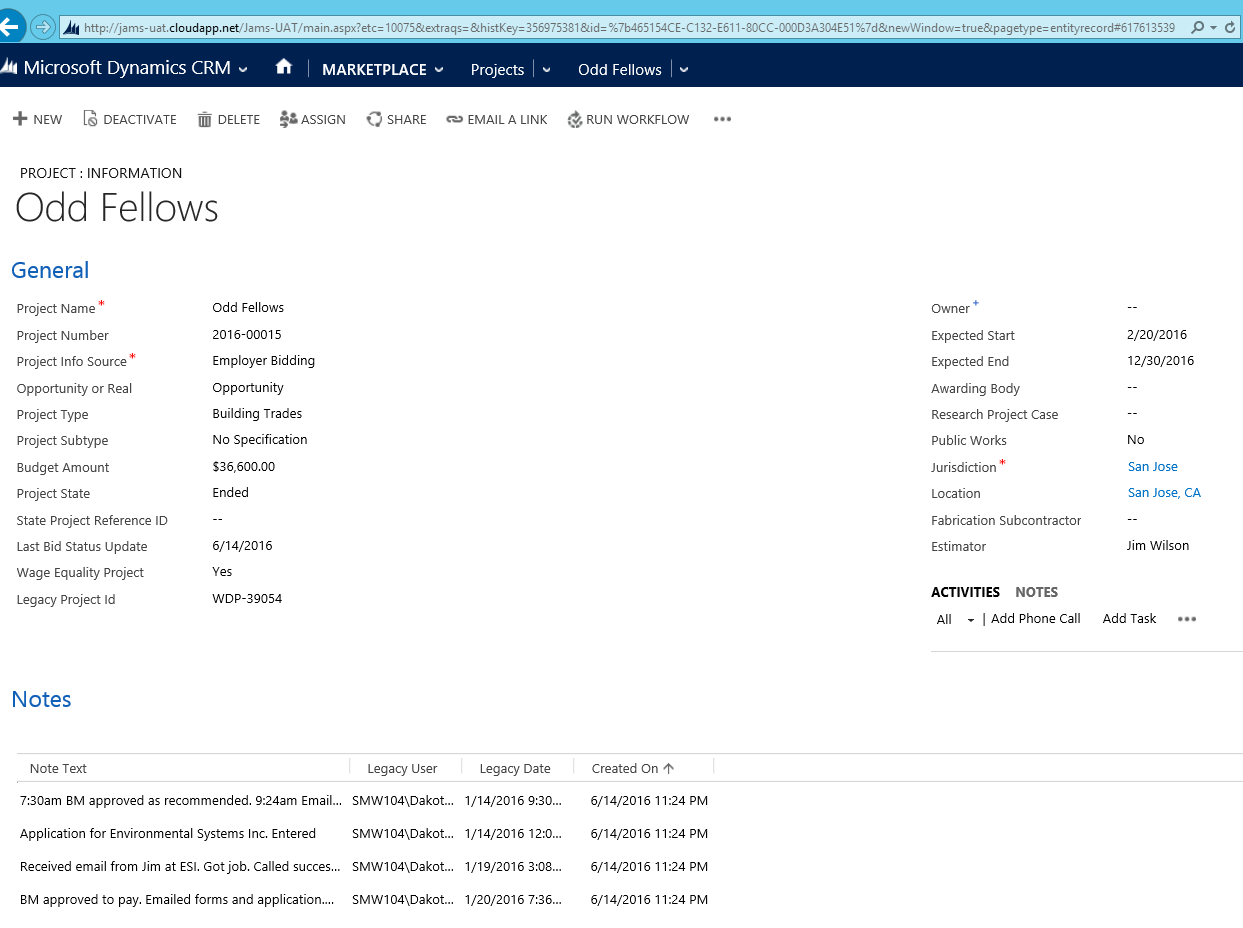Click the search magnifier in address bar
The width and height of the screenshot is (1243, 928).
click(1198, 28)
